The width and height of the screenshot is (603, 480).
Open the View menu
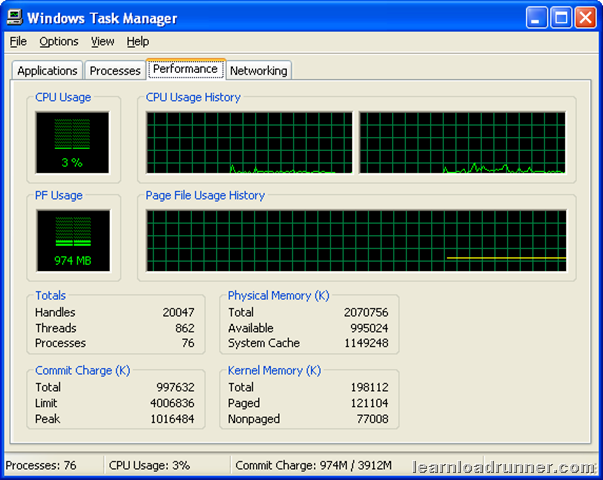coord(102,42)
